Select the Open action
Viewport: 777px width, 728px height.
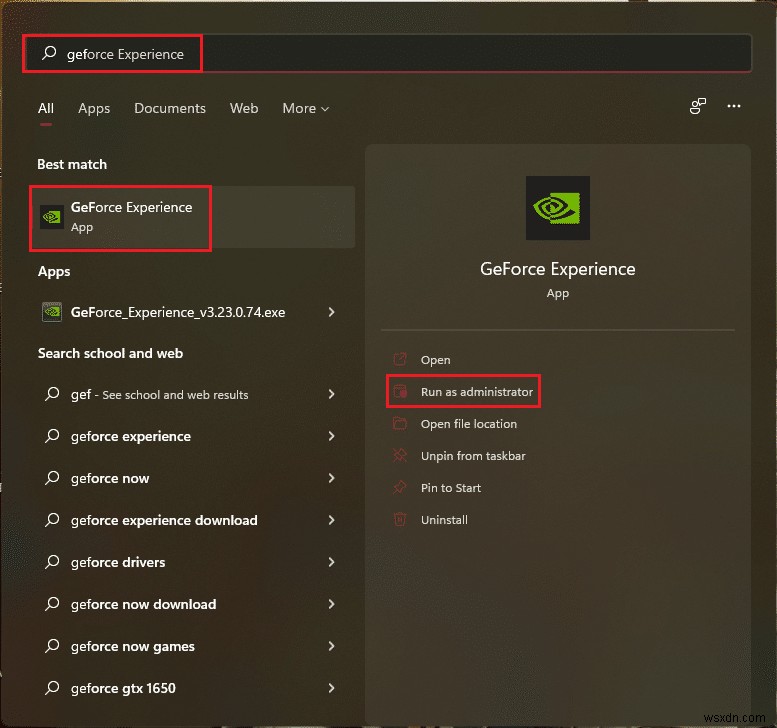pyautogui.click(x=435, y=360)
